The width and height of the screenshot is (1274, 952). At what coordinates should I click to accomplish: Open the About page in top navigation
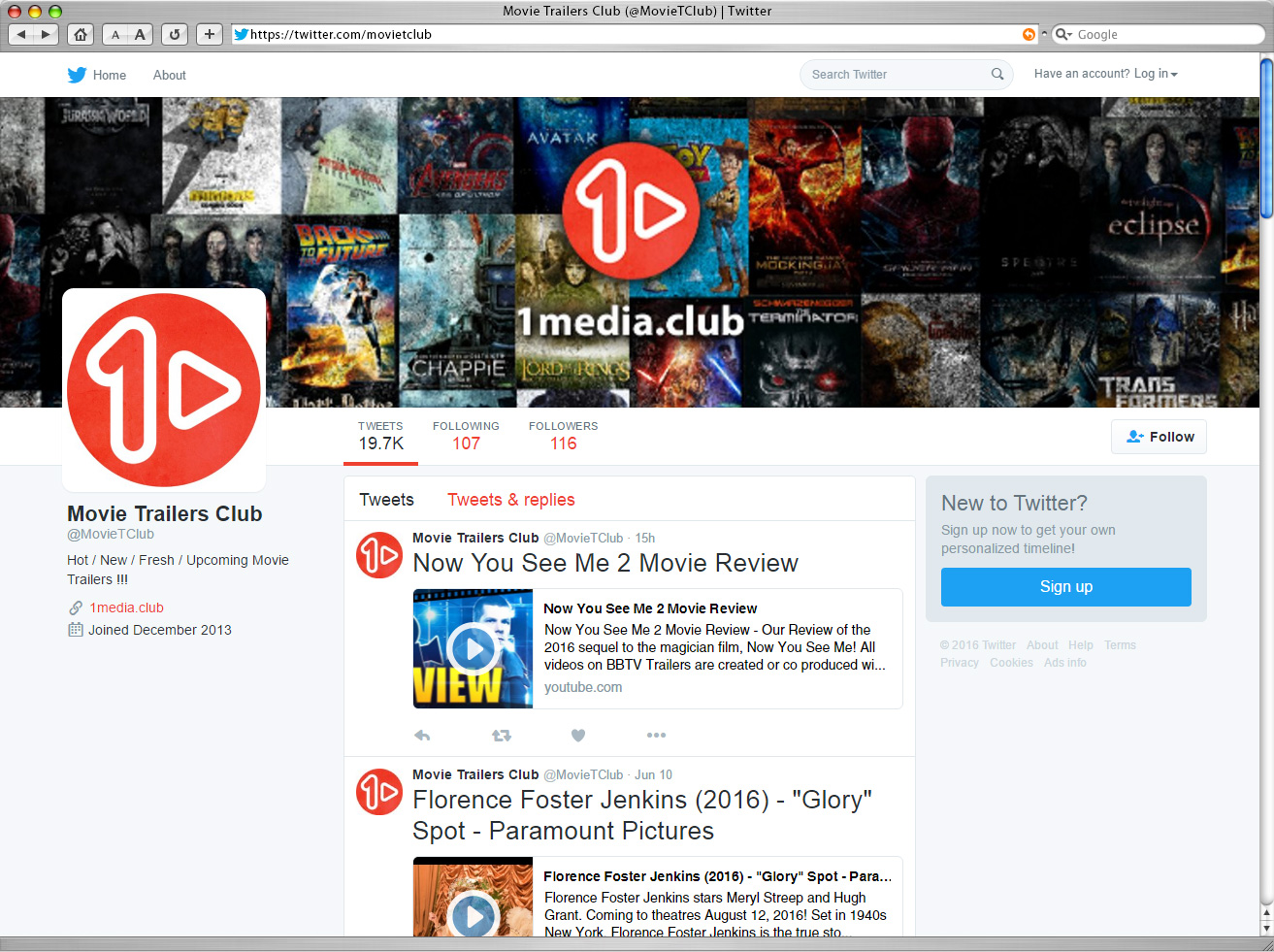[x=170, y=75]
